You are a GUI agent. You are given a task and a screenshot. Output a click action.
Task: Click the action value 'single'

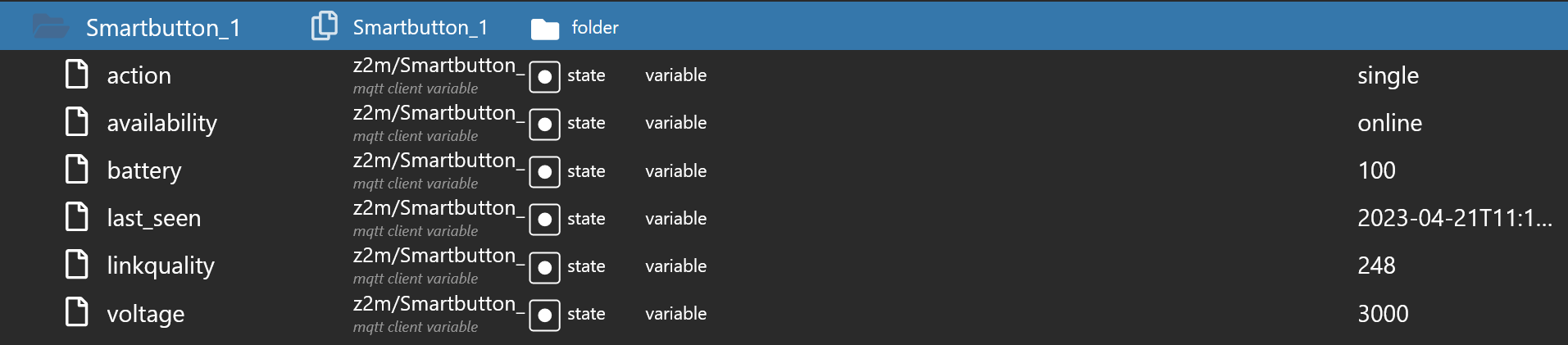point(1388,75)
